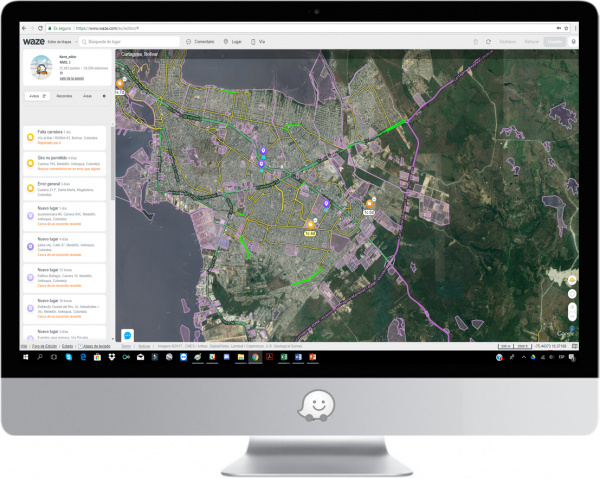This screenshot has height=479, width=600.
Task: Click the Waze logo in header
Action: tap(33, 42)
